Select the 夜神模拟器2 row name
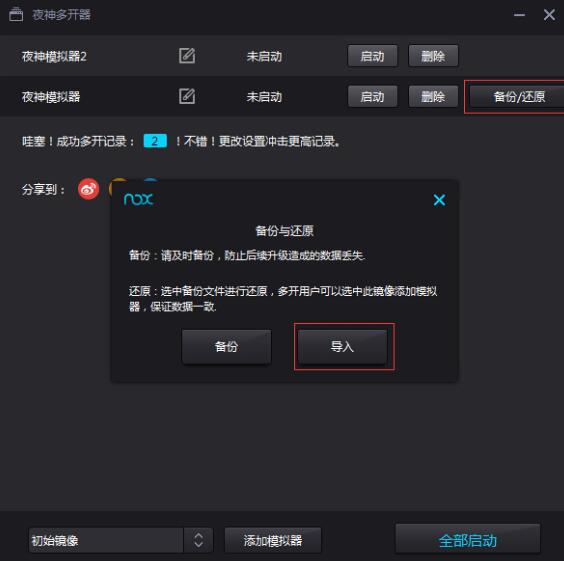 coord(54,56)
